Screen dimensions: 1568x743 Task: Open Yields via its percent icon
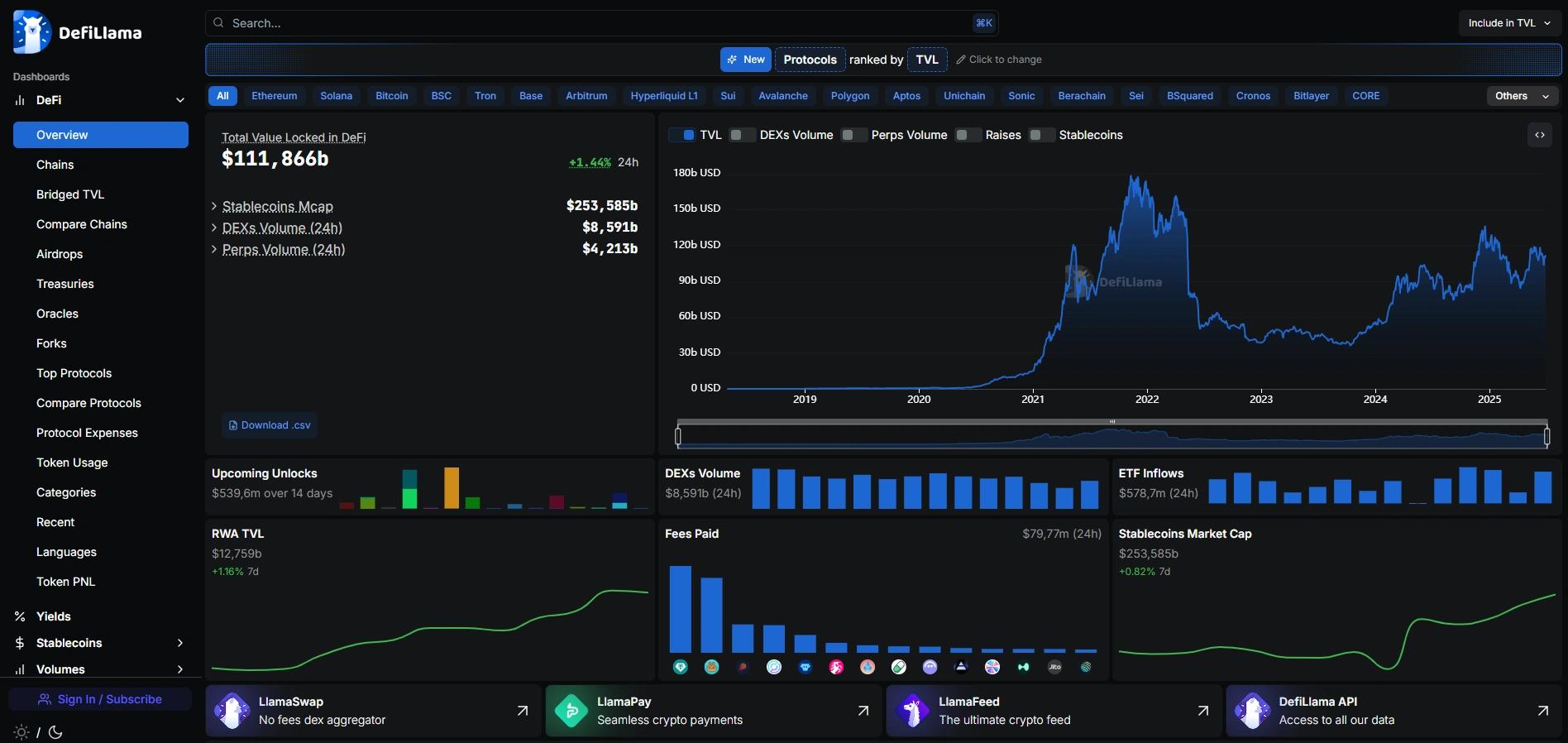[20, 616]
